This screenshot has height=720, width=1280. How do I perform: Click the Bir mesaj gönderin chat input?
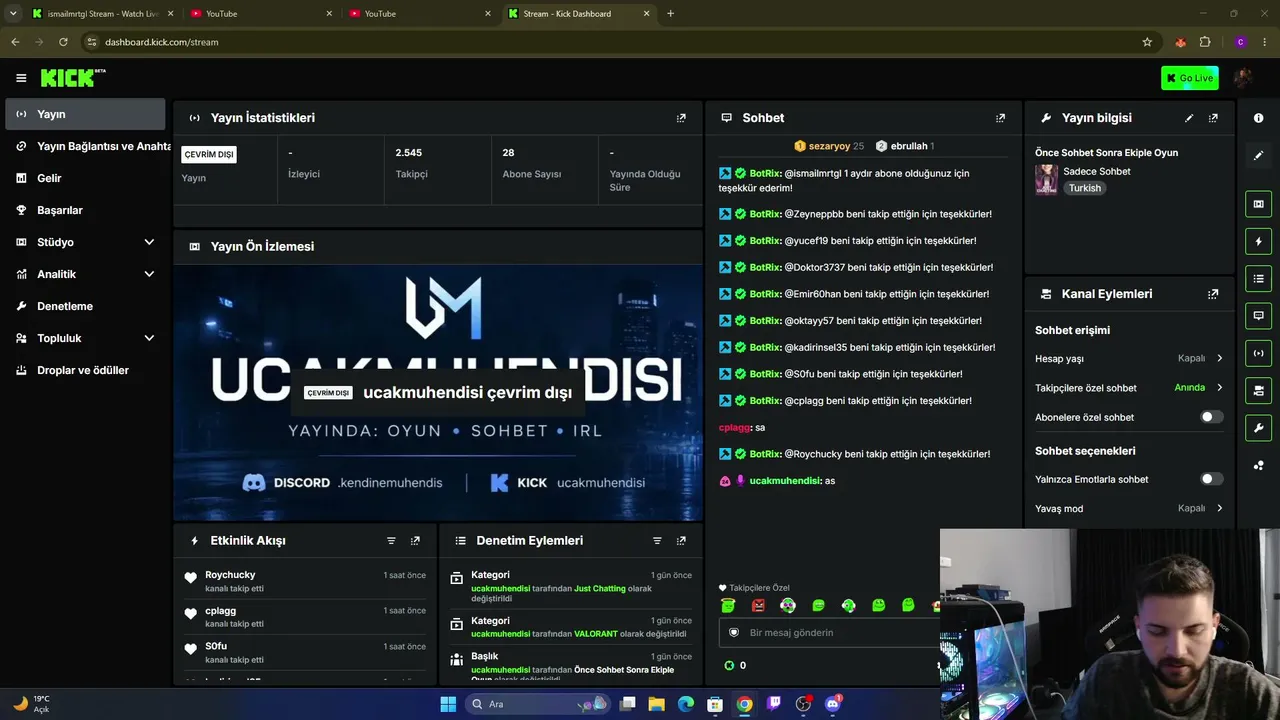tap(830, 633)
